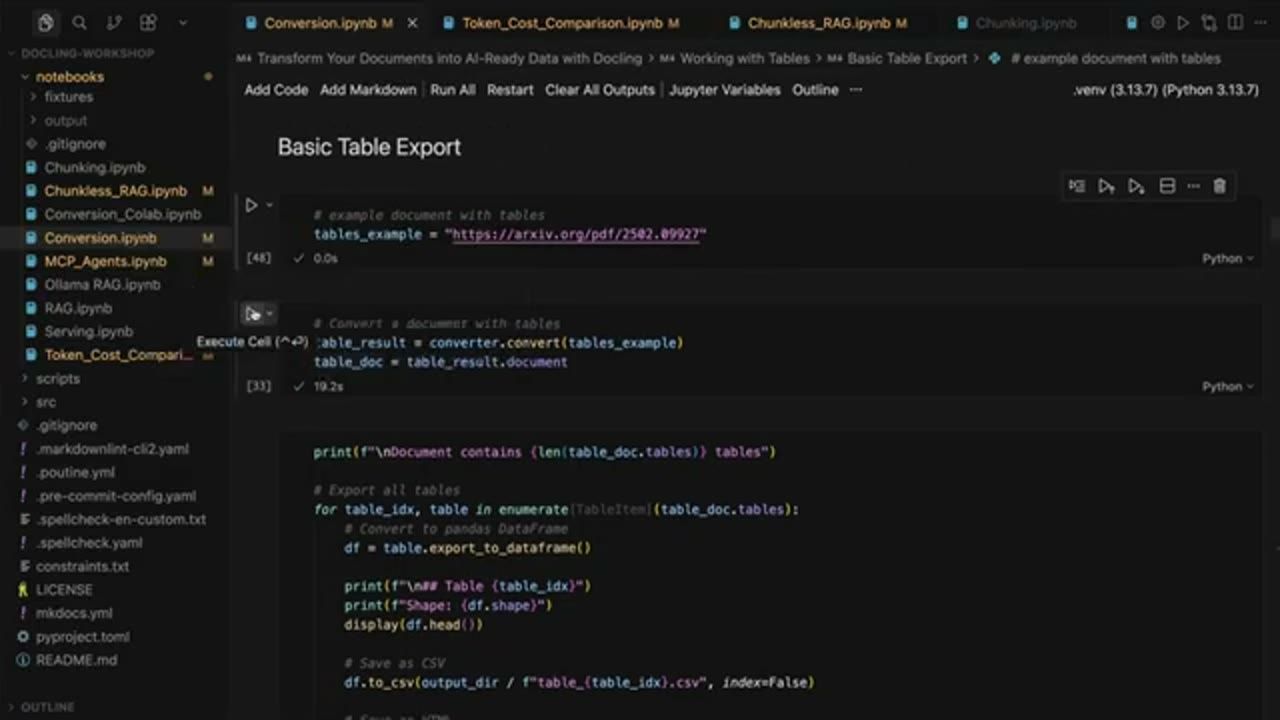Open cell toolbar more actions ellipsis
The width and height of the screenshot is (1280, 720).
1193,186
